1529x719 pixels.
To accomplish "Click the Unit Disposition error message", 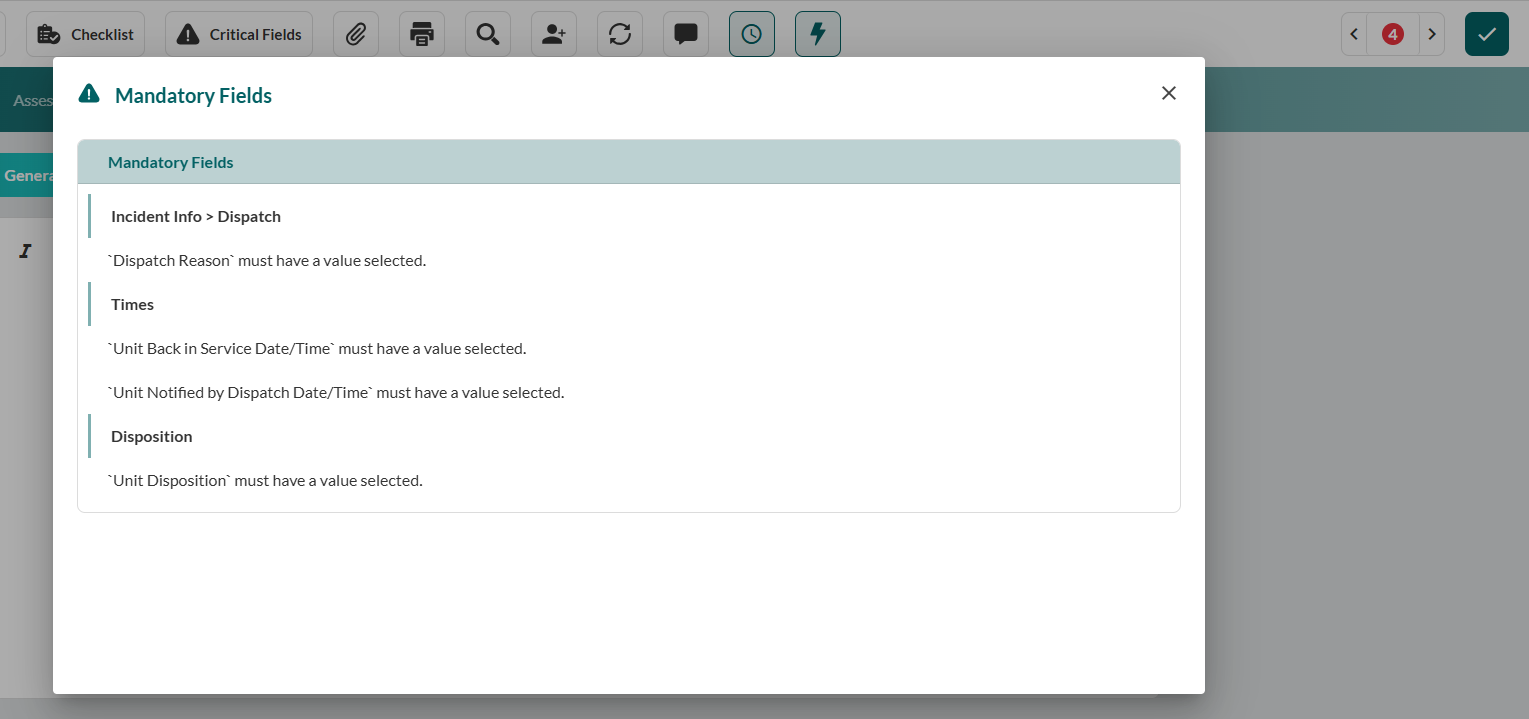I will 264,480.
